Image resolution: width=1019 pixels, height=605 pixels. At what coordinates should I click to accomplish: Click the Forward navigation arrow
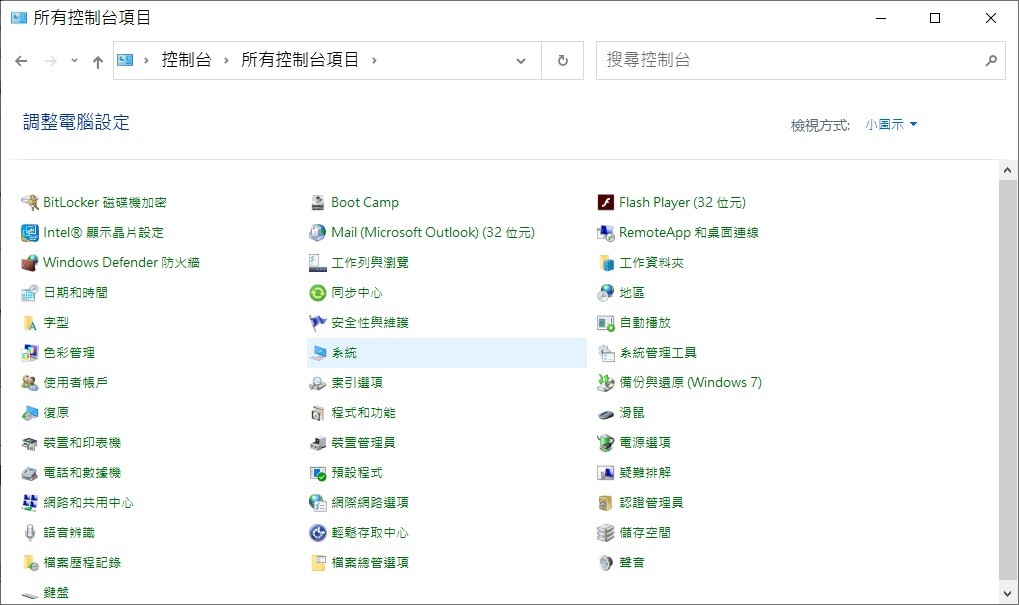click(x=51, y=61)
